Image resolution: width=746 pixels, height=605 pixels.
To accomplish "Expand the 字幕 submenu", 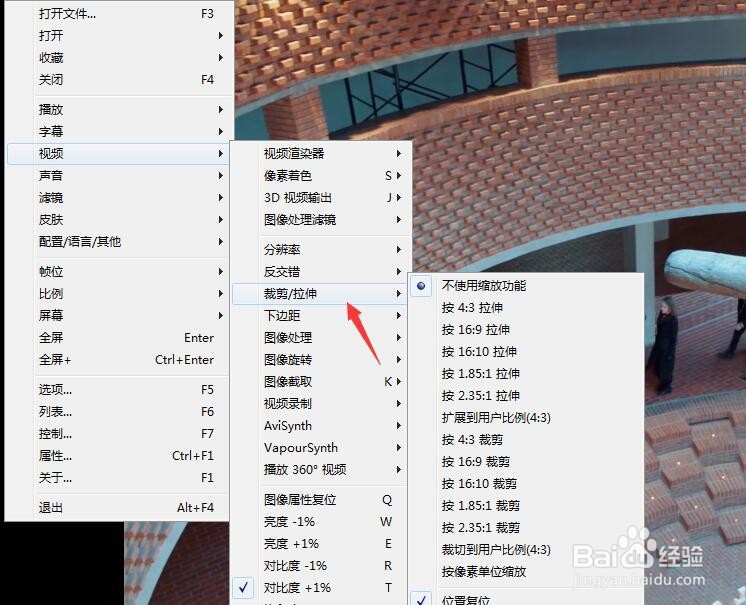I will 118,131.
